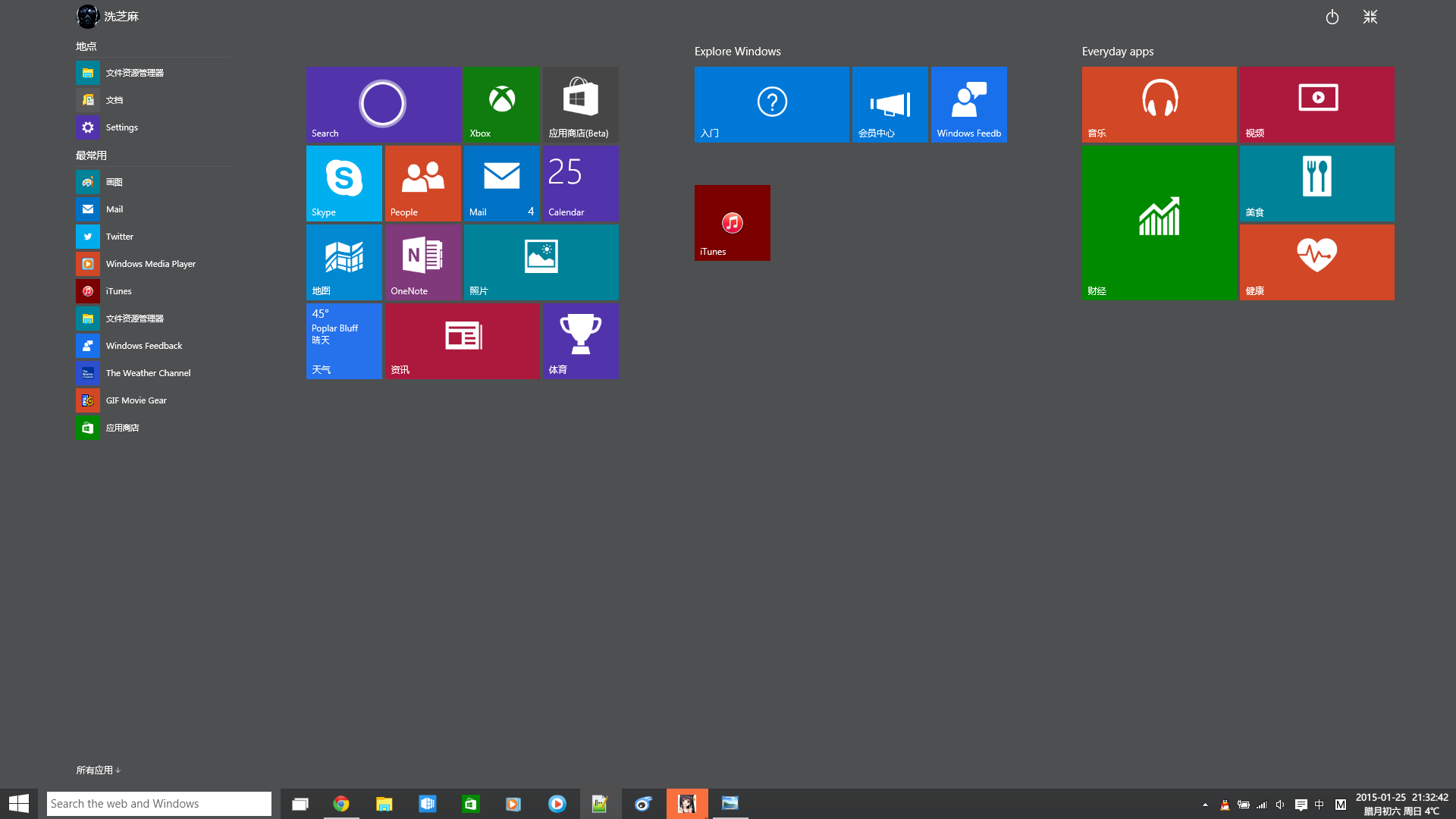
Task: Shrink the Start screen with the restore icon
Action: [1370, 17]
